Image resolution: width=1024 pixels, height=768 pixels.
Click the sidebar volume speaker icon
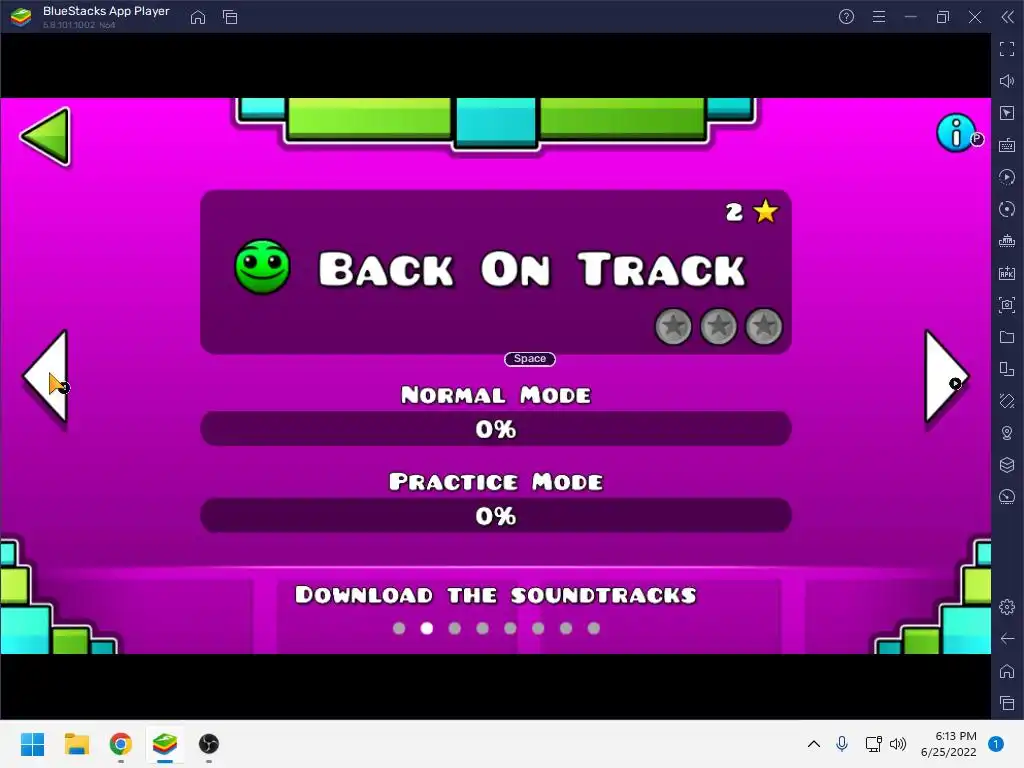click(x=1007, y=81)
